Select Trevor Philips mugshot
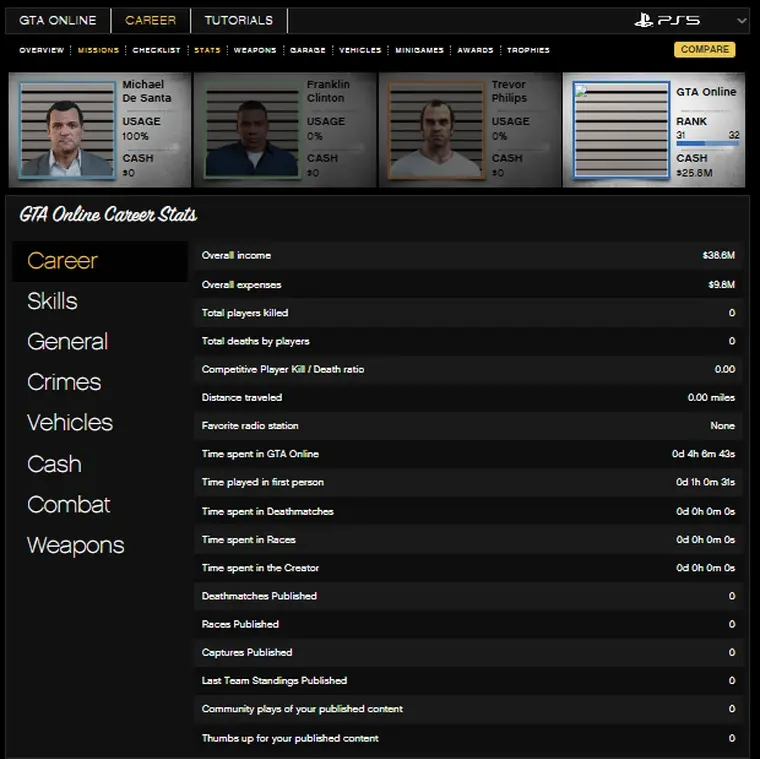The height and width of the screenshot is (759, 760). [x=436, y=130]
